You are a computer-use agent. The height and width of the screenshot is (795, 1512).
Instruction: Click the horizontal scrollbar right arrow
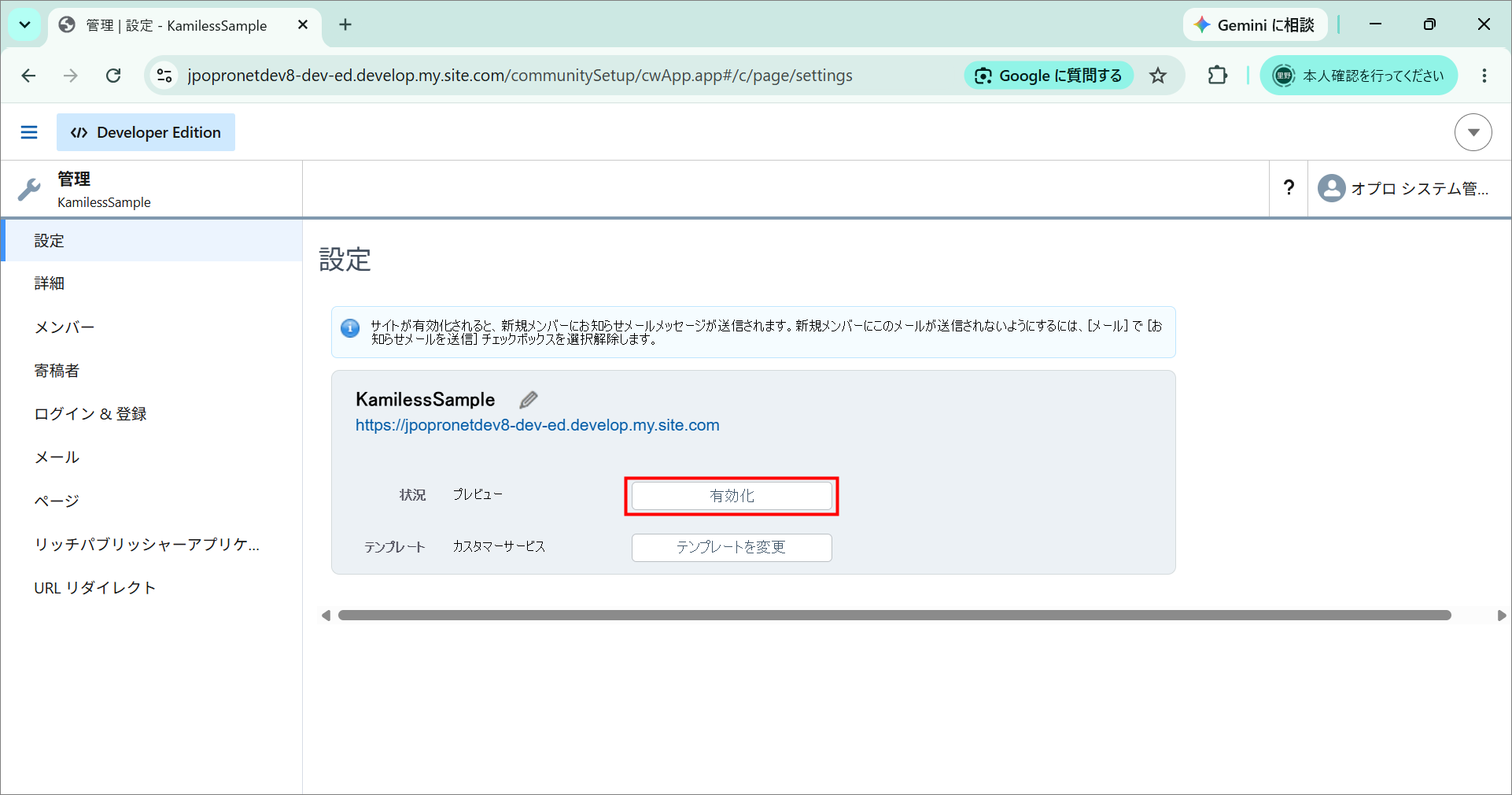[1501, 616]
